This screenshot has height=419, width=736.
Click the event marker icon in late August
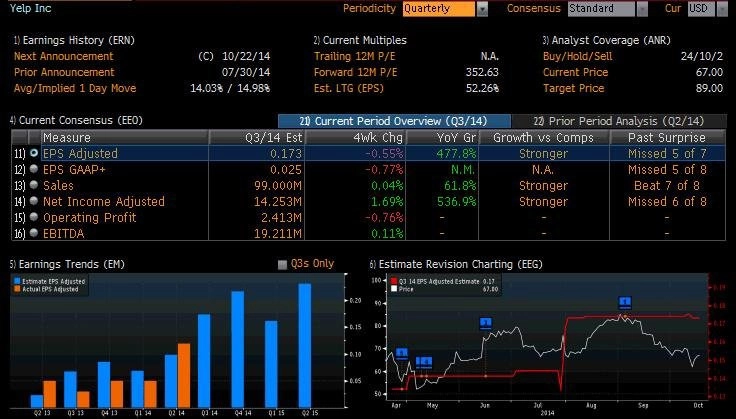click(x=625, y=303)
